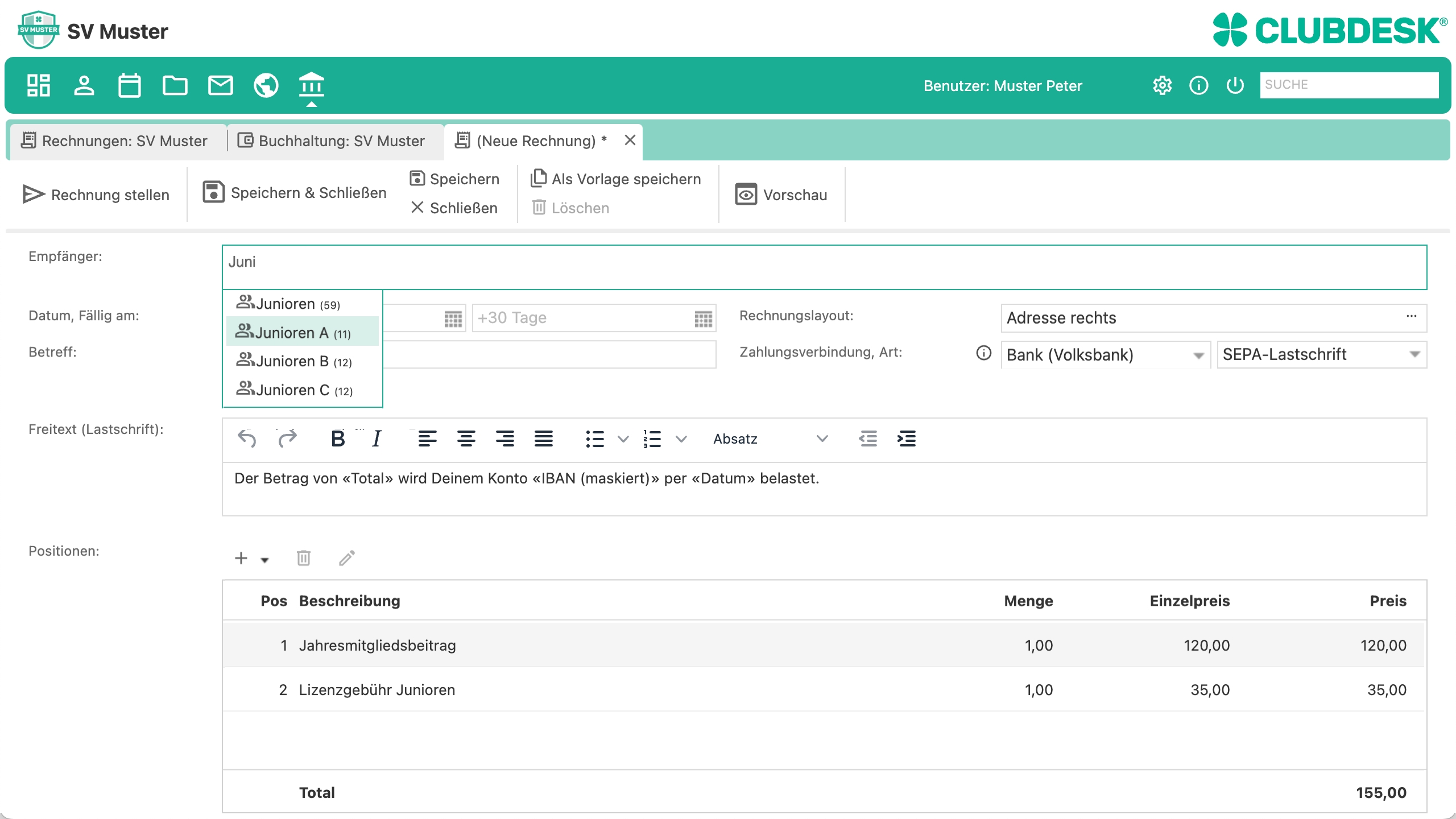This screenshot has height=819, width=1456.
Task: Open the Mail envelope module
Action: pos(220,85)
